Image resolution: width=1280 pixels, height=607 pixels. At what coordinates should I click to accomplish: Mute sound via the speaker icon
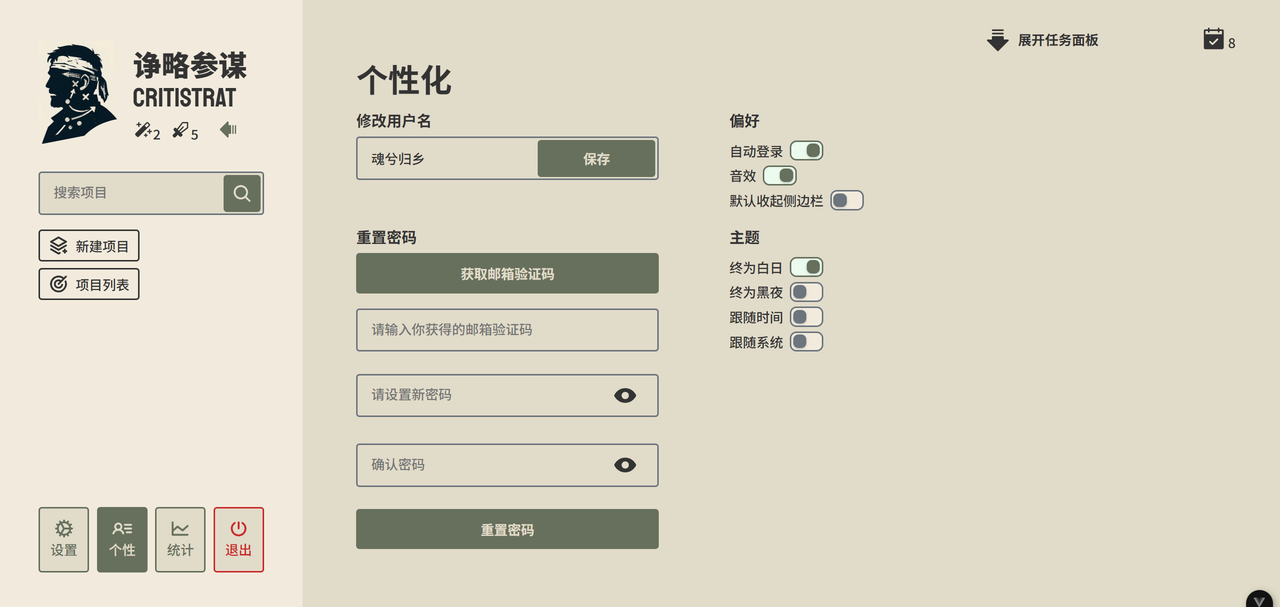point(227,129)
